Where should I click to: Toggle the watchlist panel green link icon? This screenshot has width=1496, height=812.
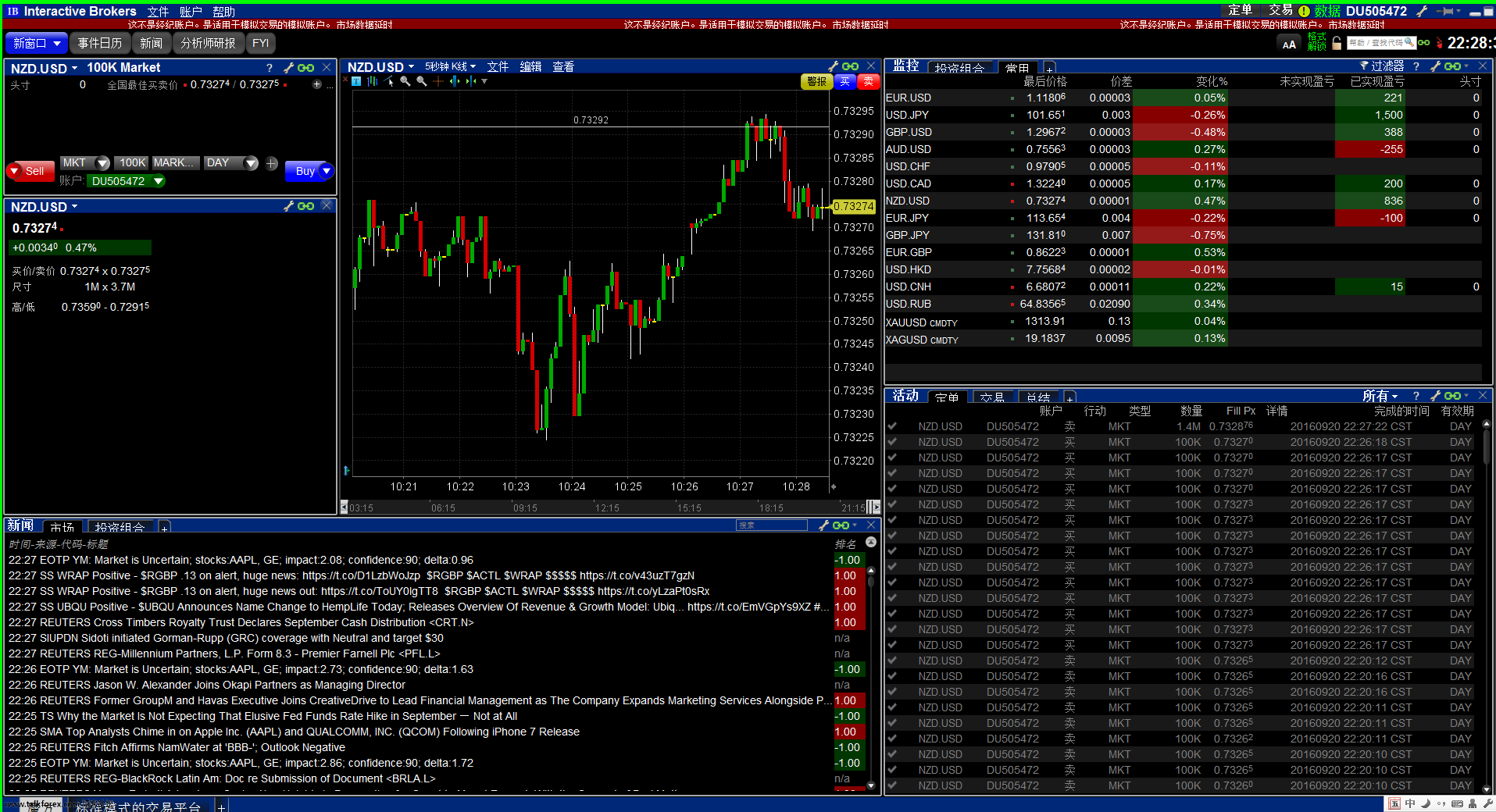pos(1453,66)
